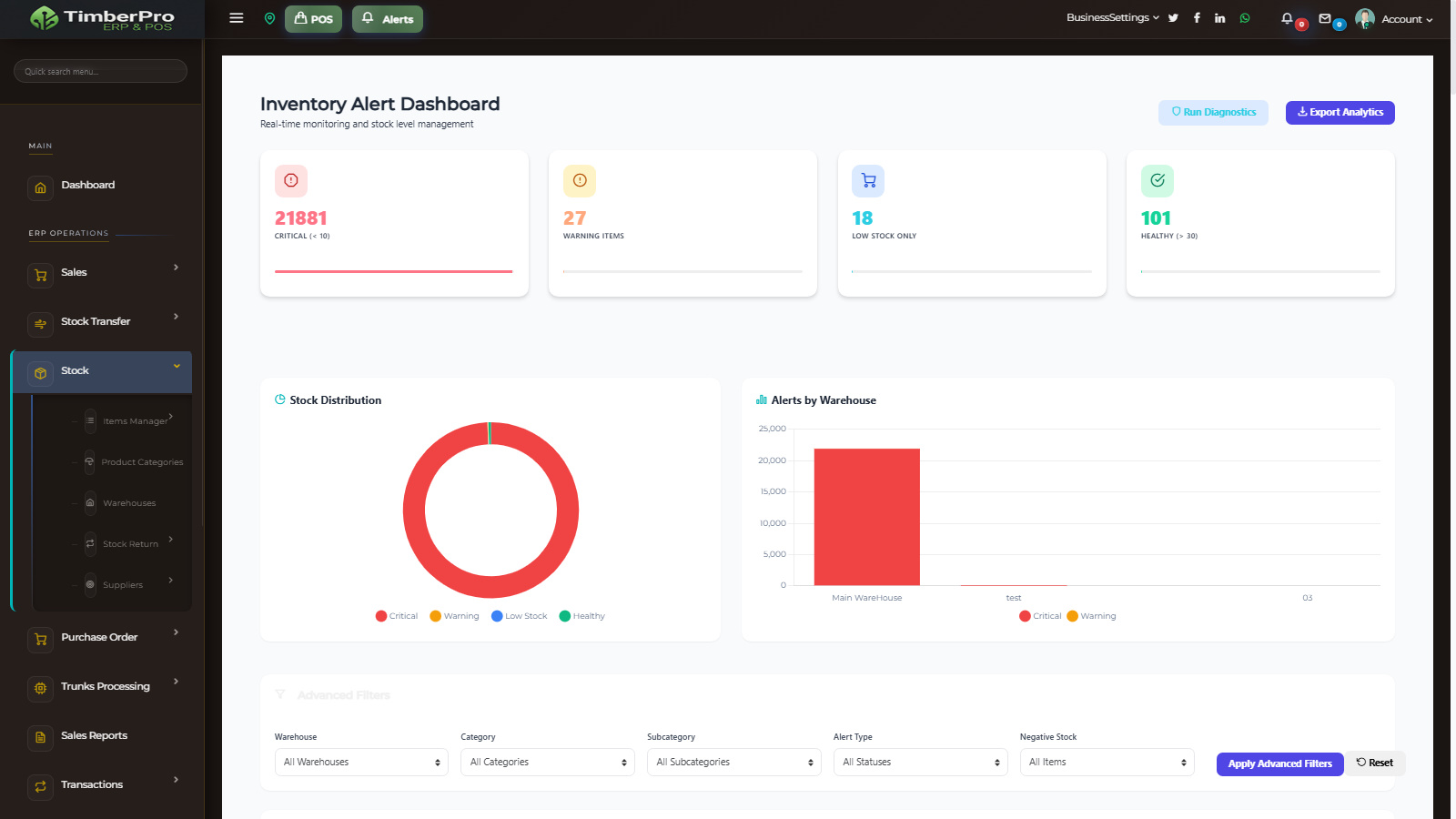Click the Trunks Processing gear icon
This screenshot has height=819, width=1456.
[40, 689]
